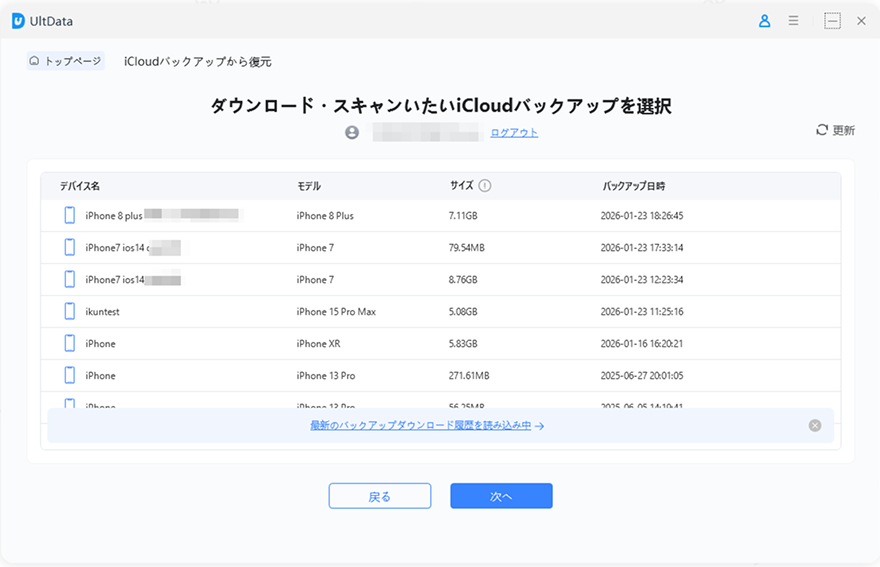The width and height of the screenshot is (880, 567).
Task: Click backup date 2026-01-23 18:26:45
Action: point(642,216)
